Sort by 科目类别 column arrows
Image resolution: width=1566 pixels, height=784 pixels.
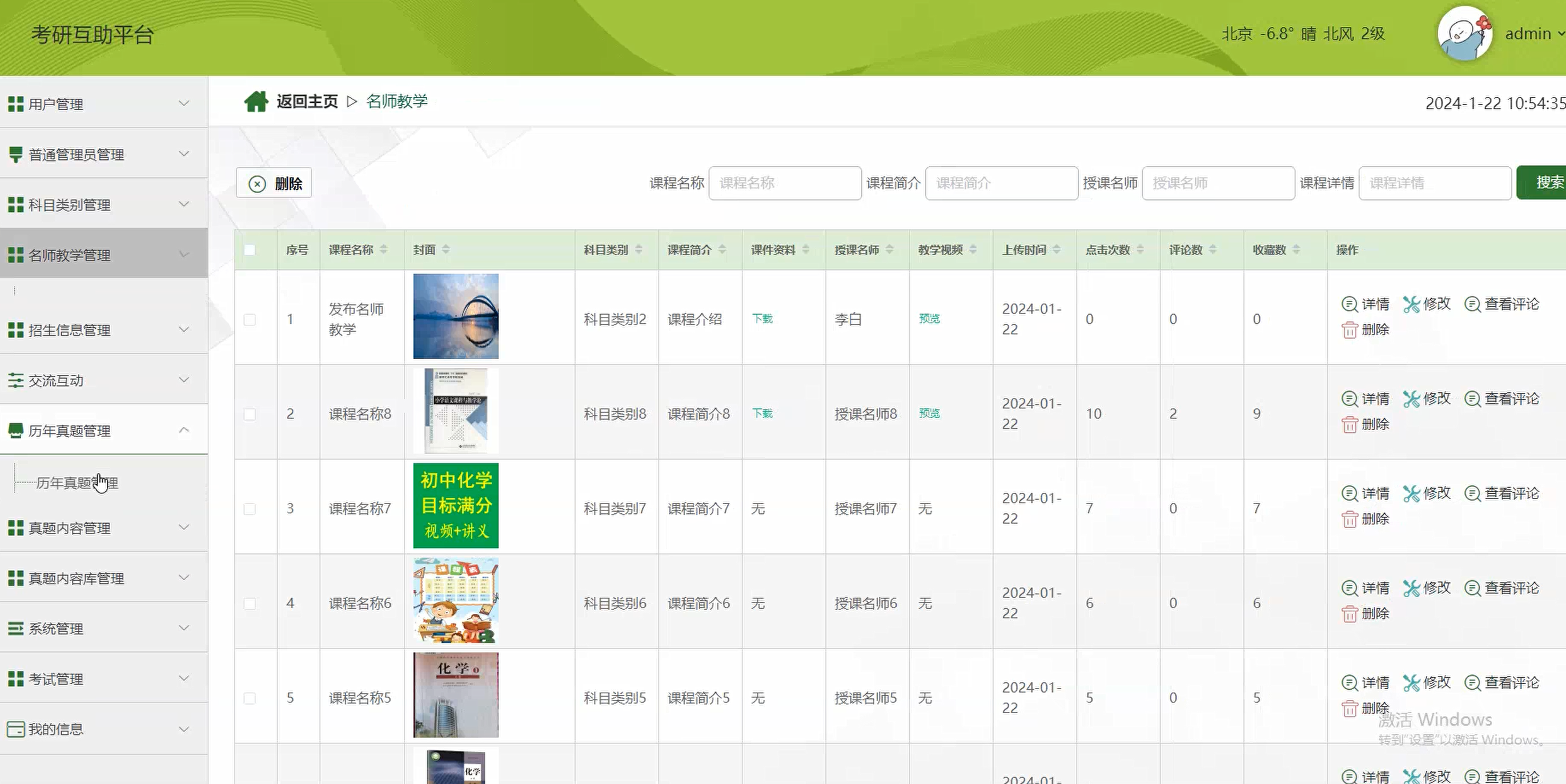pyautogui.click(x=639, y=250)
